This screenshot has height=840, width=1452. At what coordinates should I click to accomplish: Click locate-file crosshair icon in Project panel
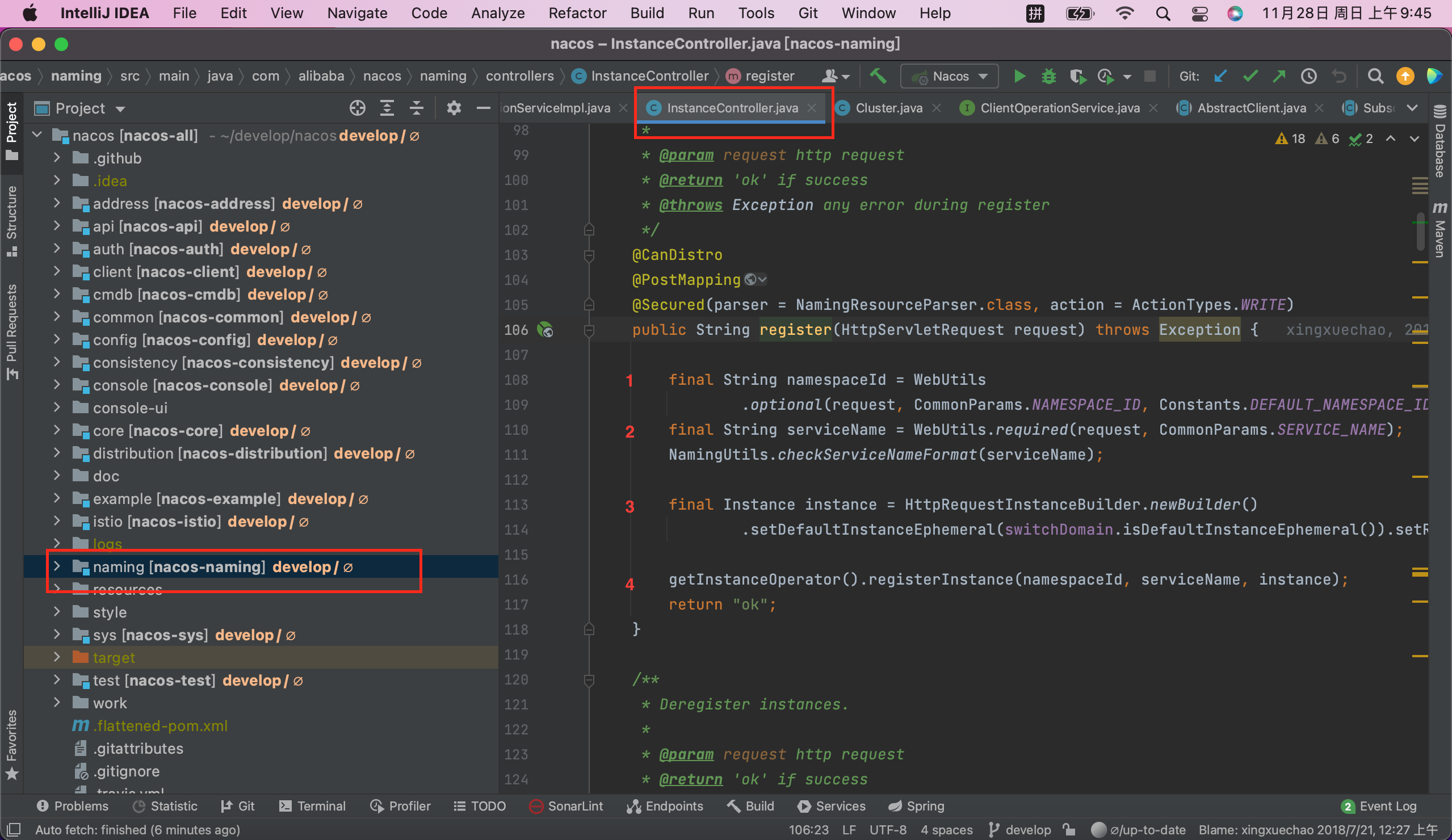pyautogui.click(x=357, y=108)
